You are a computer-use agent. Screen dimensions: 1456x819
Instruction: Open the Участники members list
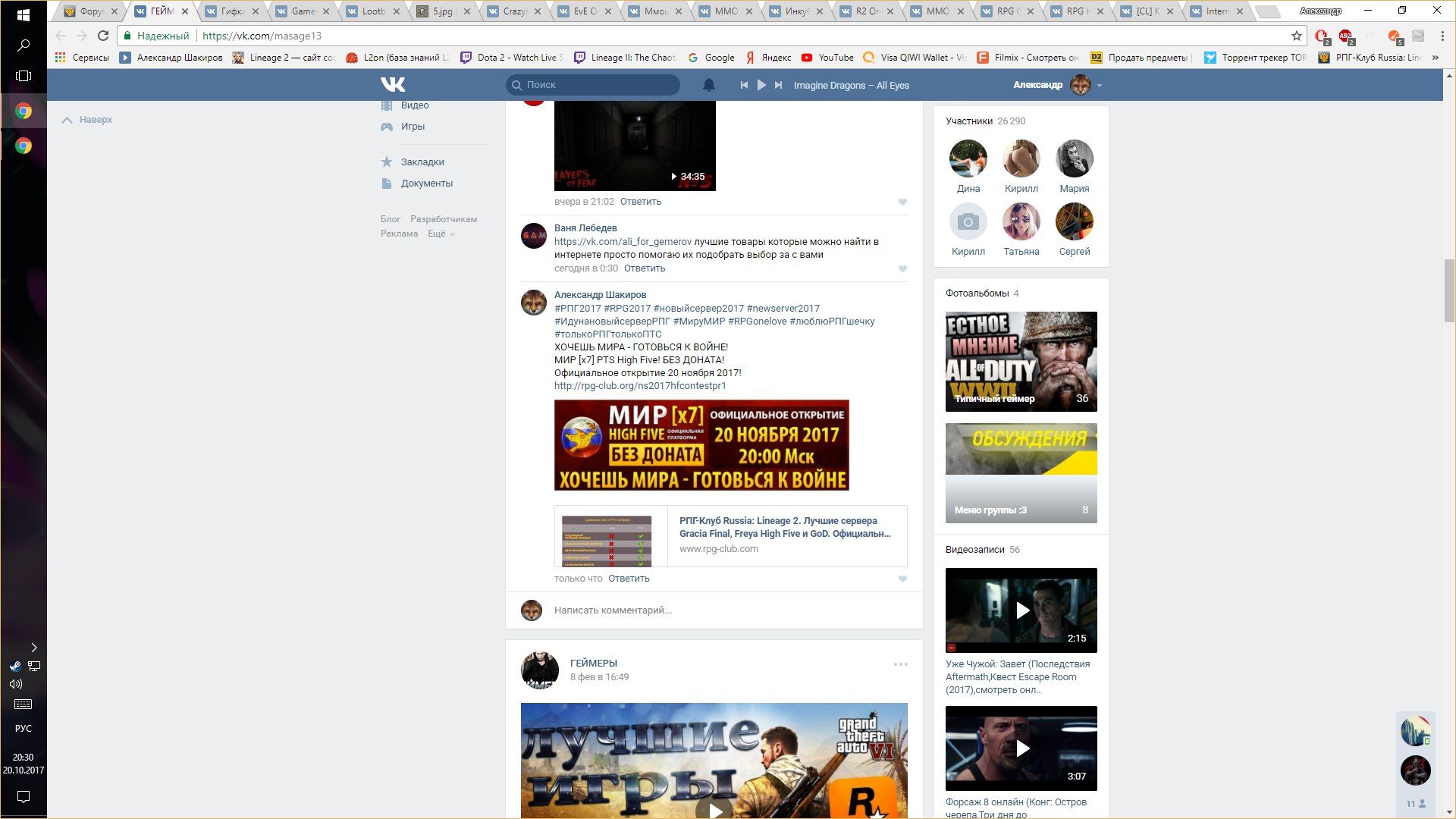coord(985,121)
